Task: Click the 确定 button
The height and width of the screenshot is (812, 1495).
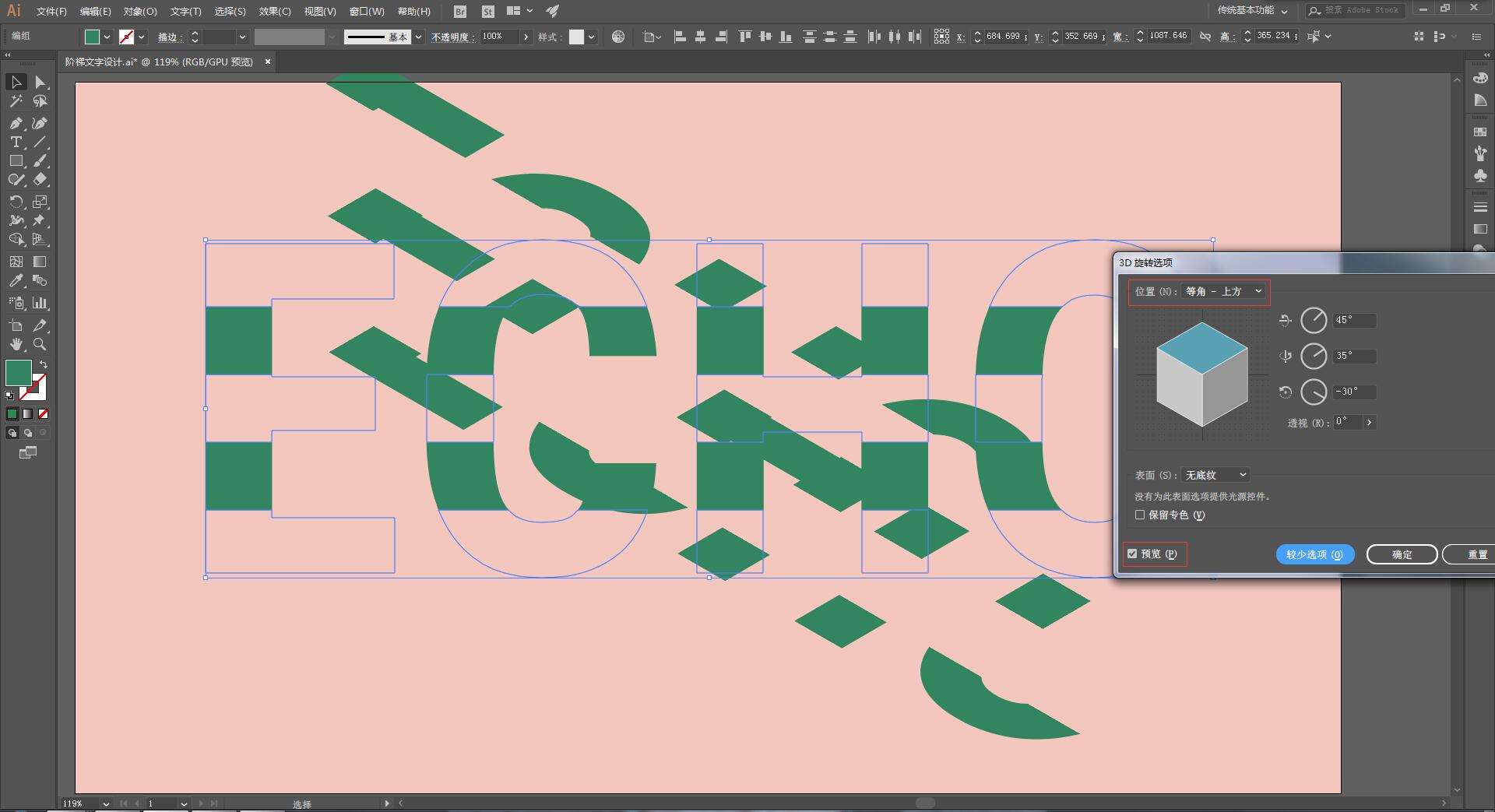Action: (x=1402, y=554)
